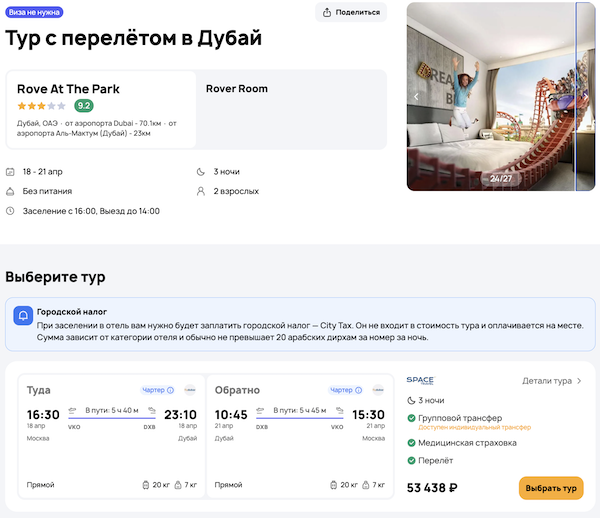Click the airline logo in the Туда card
This screenshot has width=600, height=518.
190,390
